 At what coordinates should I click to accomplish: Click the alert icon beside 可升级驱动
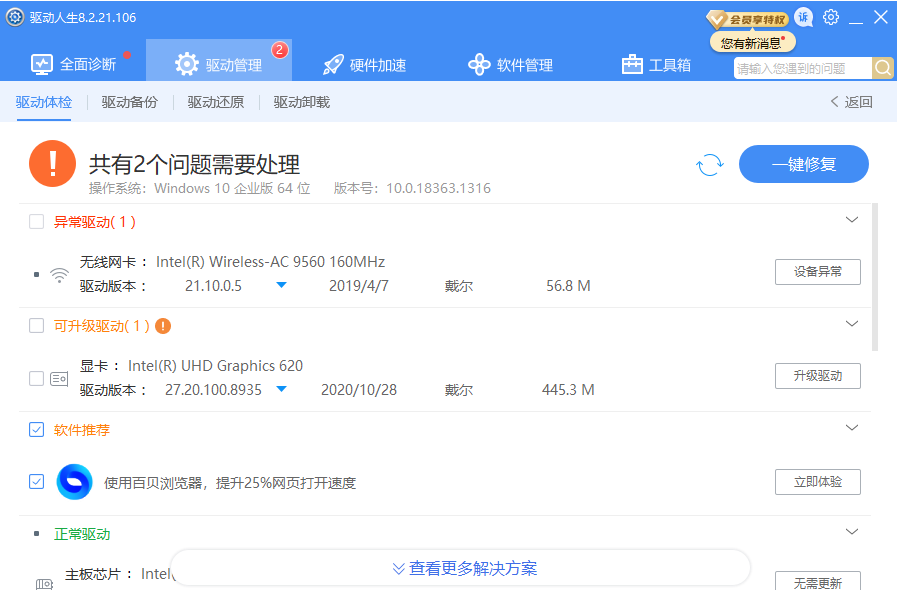163,326
